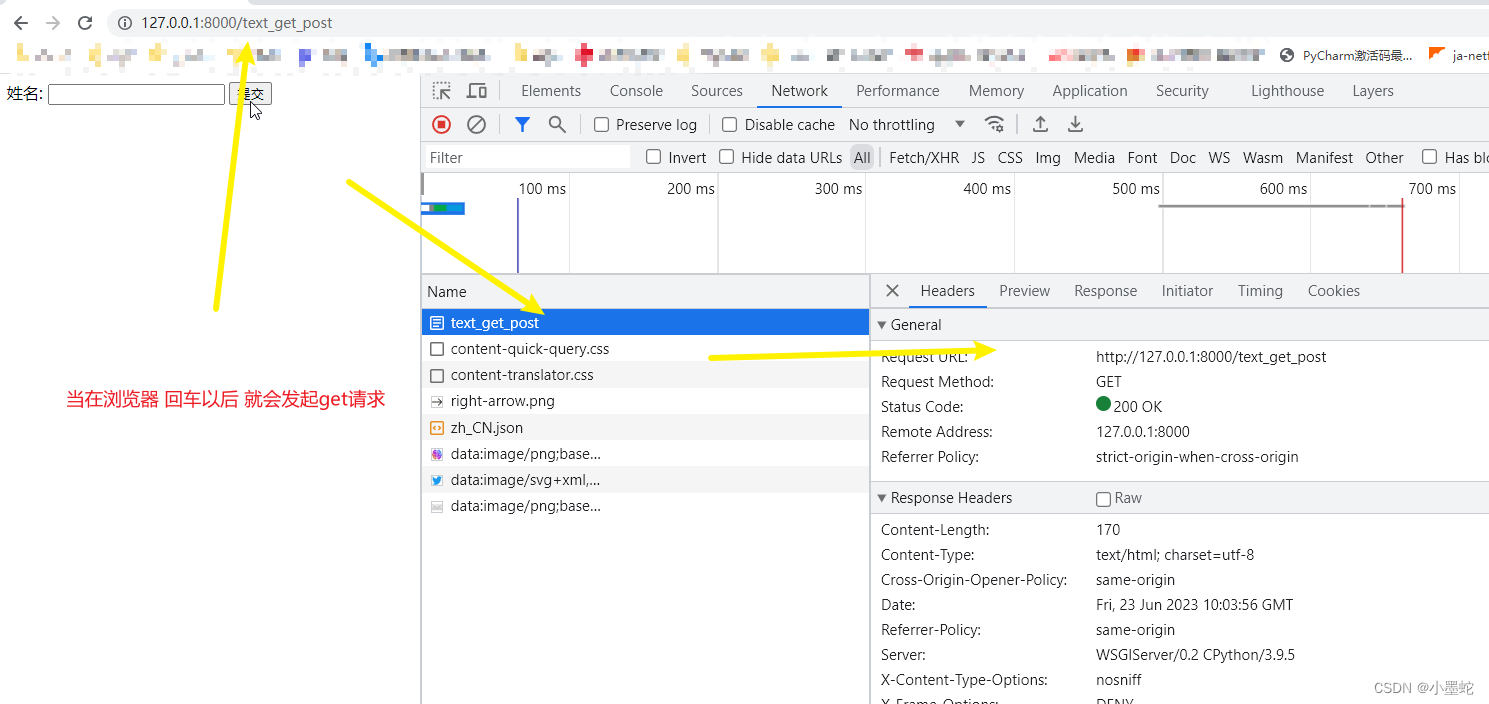Open the Lighthouse tab
This screenshot has width=1489, height=704.
click(x=1287, y=91)
